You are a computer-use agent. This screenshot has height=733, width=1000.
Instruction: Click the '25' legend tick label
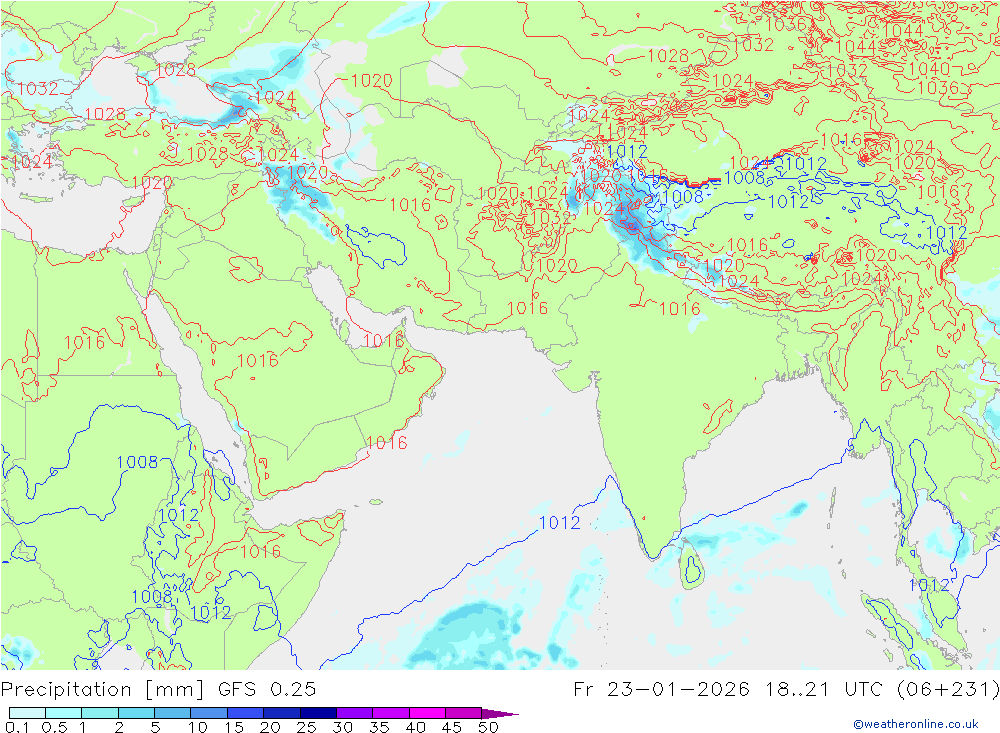306,727
